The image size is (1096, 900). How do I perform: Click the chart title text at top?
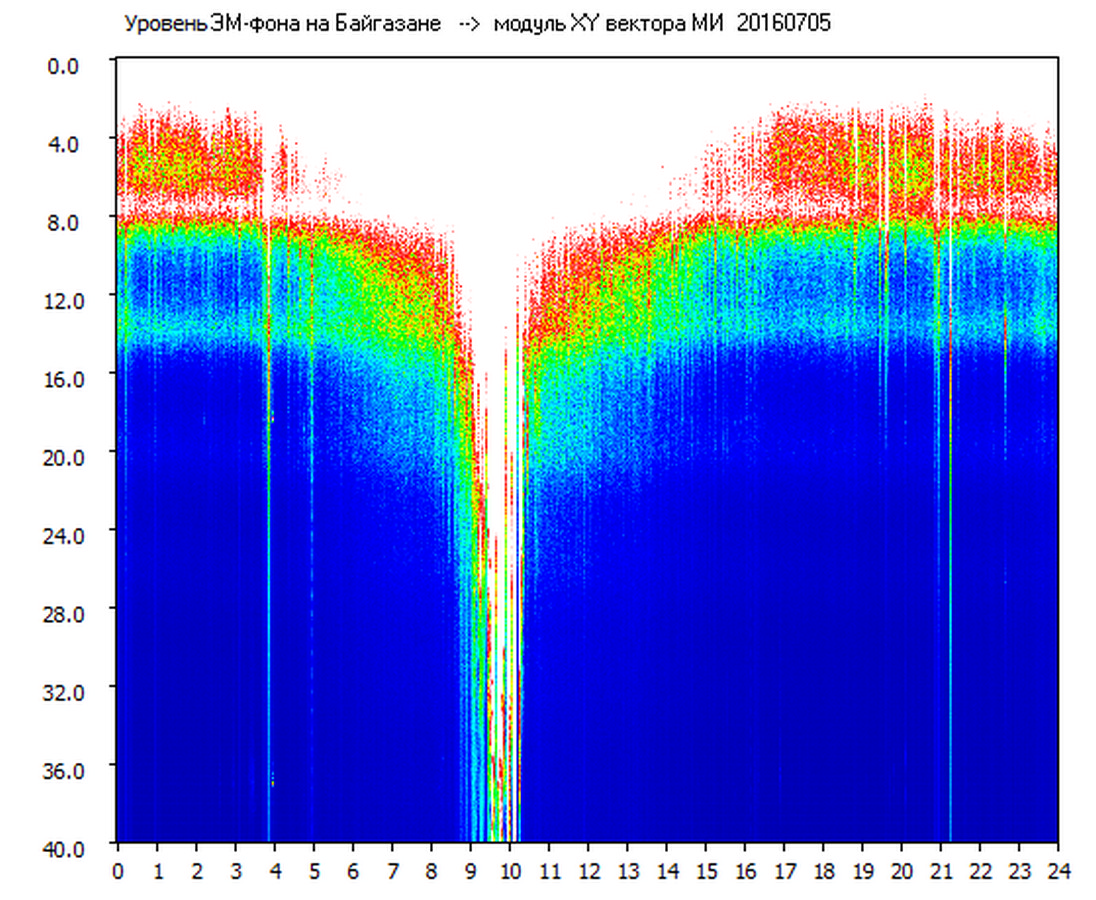[x=476, y=24]
